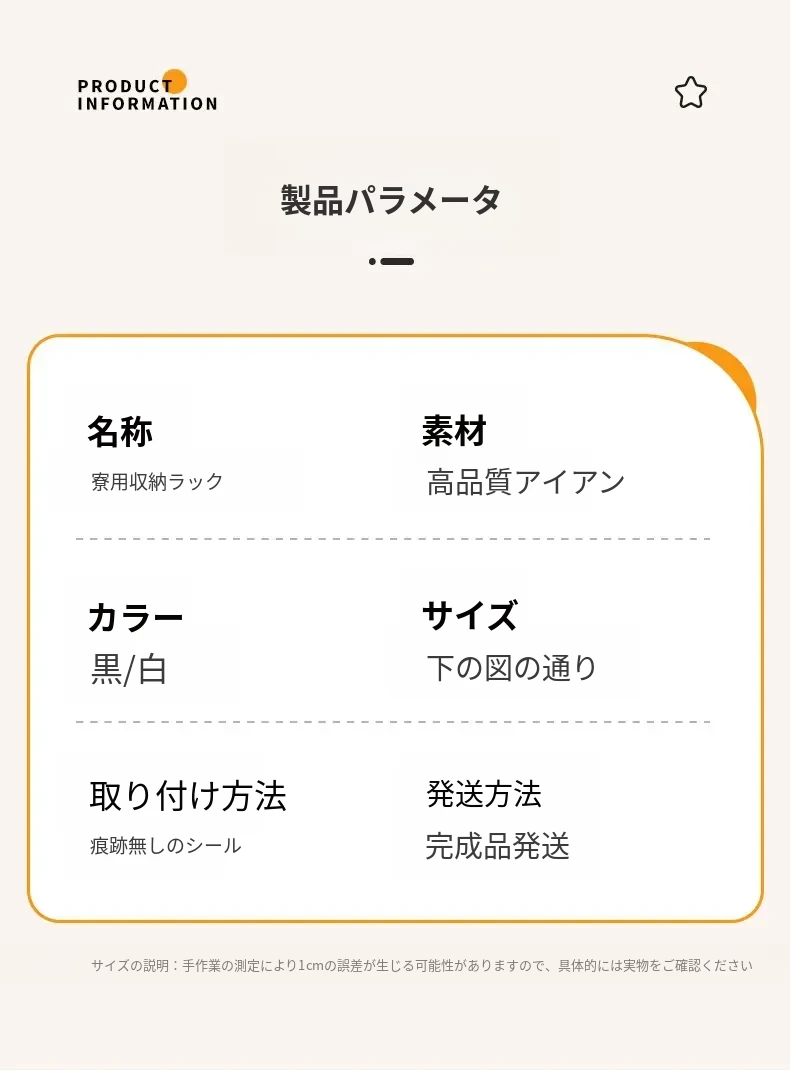This screenshot has width=790, height=1071.
Task: Click the dash indicator under the title
Action: click(x=397, y=262)
